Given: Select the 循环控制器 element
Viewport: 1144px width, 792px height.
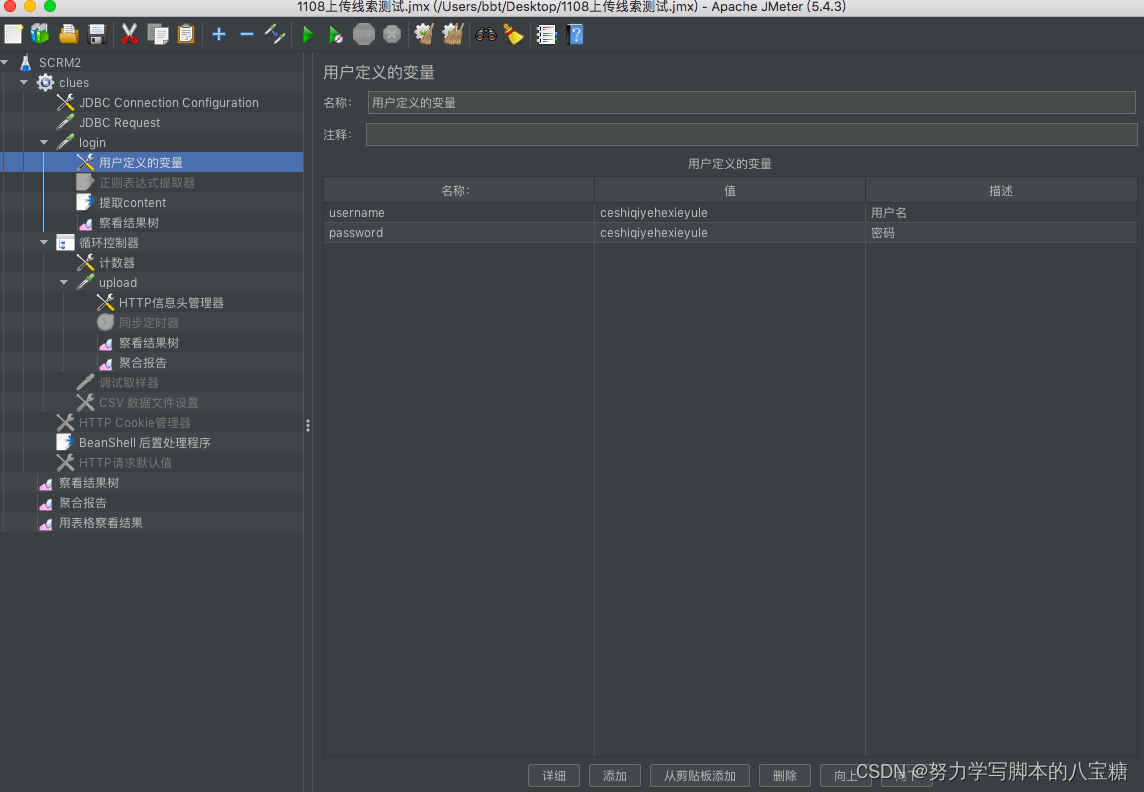Looking at the screenshot, I should [x=109, y=243].
